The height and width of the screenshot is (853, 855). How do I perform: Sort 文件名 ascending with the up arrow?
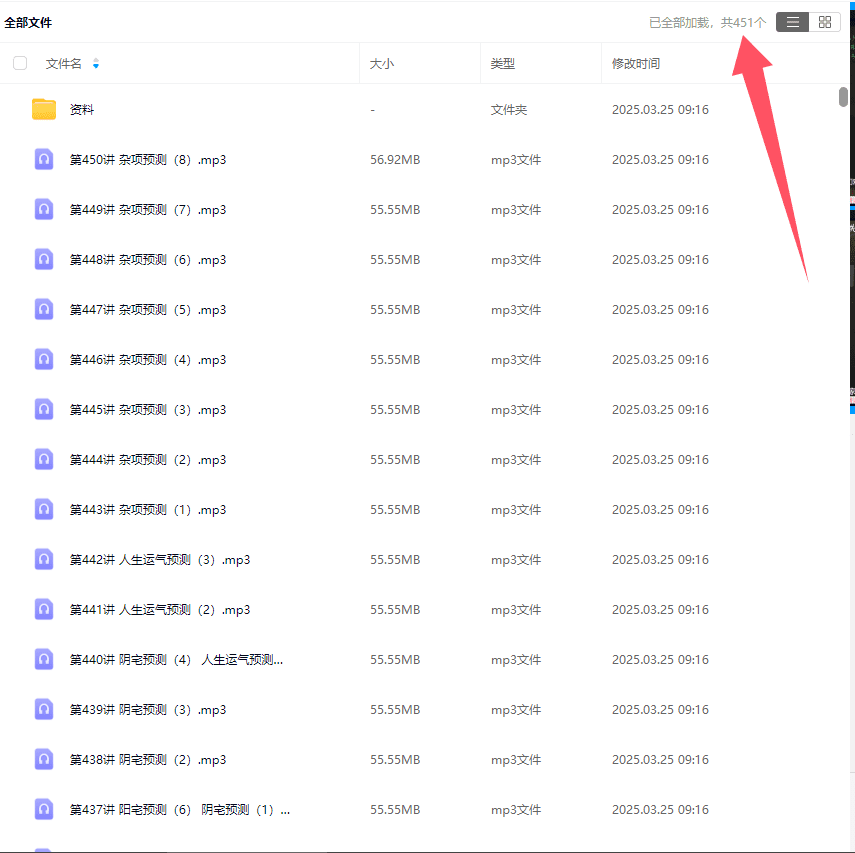[95, 59]
